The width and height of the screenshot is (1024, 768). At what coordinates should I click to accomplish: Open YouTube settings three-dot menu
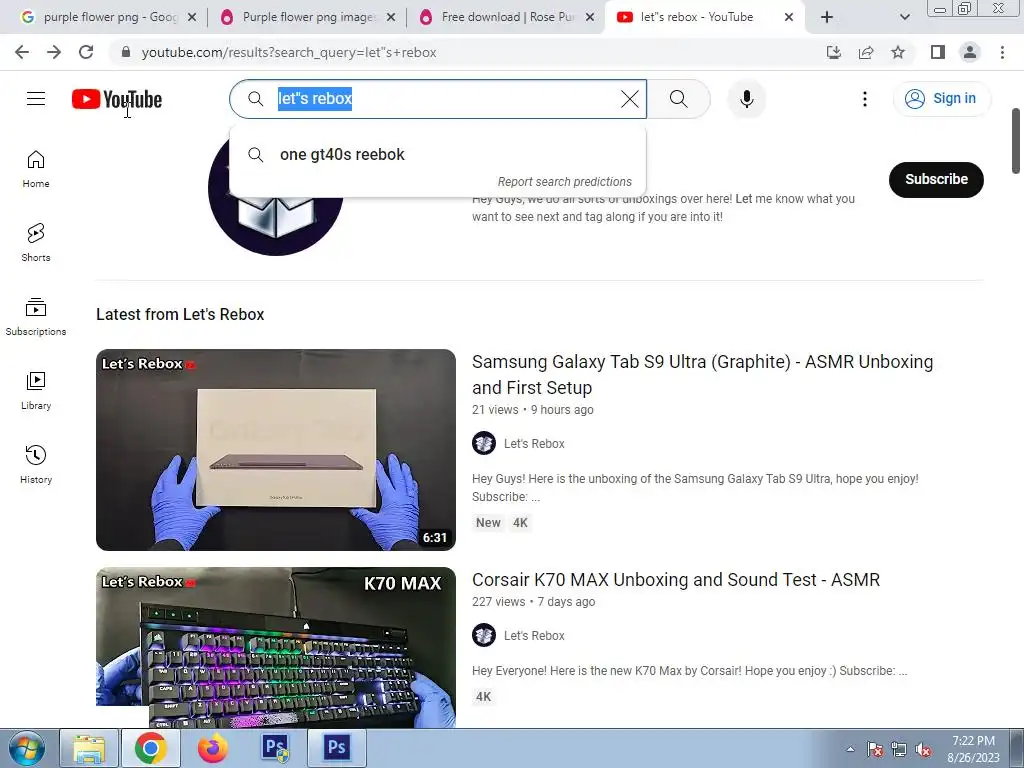(x=865, y=99)
